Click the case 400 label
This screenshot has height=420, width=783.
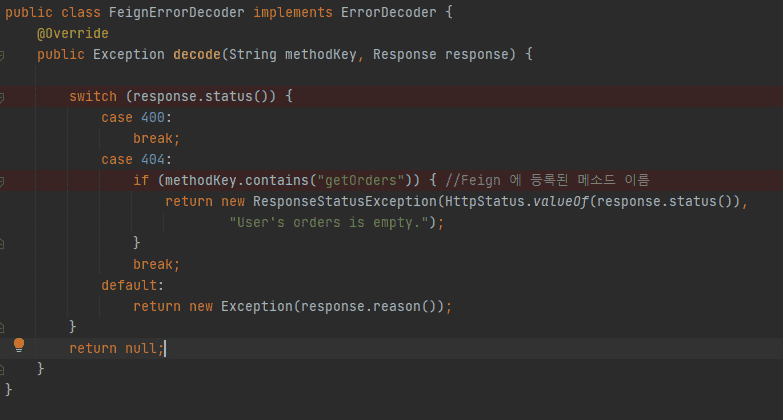[x=136, y=117]
